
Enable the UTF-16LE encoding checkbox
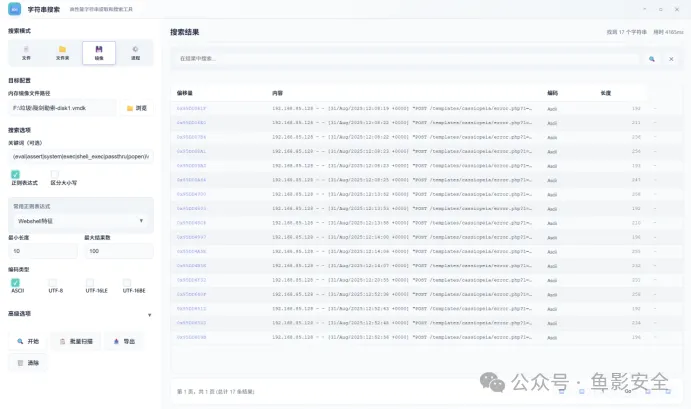[90, 282]
